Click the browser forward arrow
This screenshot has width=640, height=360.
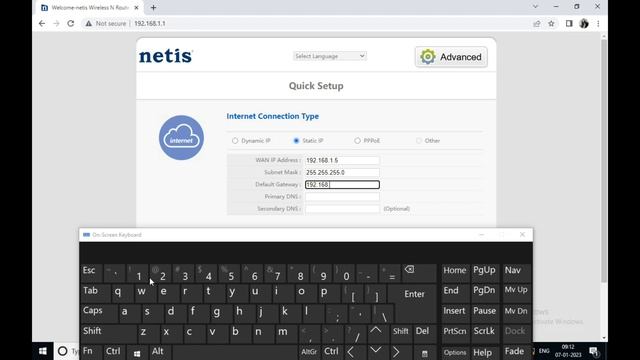coord(56,24)
